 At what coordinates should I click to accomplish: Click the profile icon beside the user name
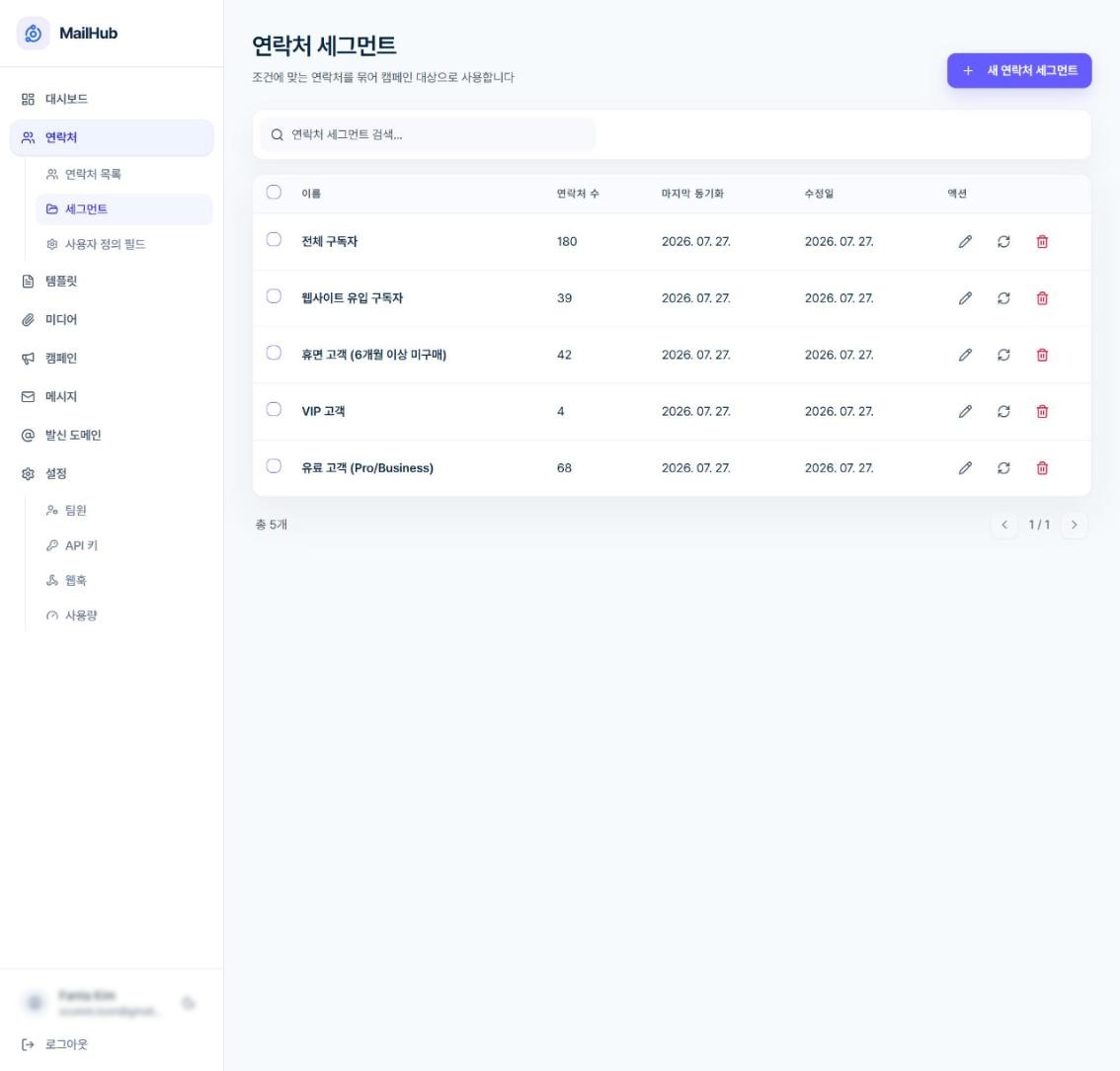tap(35, 1003)
